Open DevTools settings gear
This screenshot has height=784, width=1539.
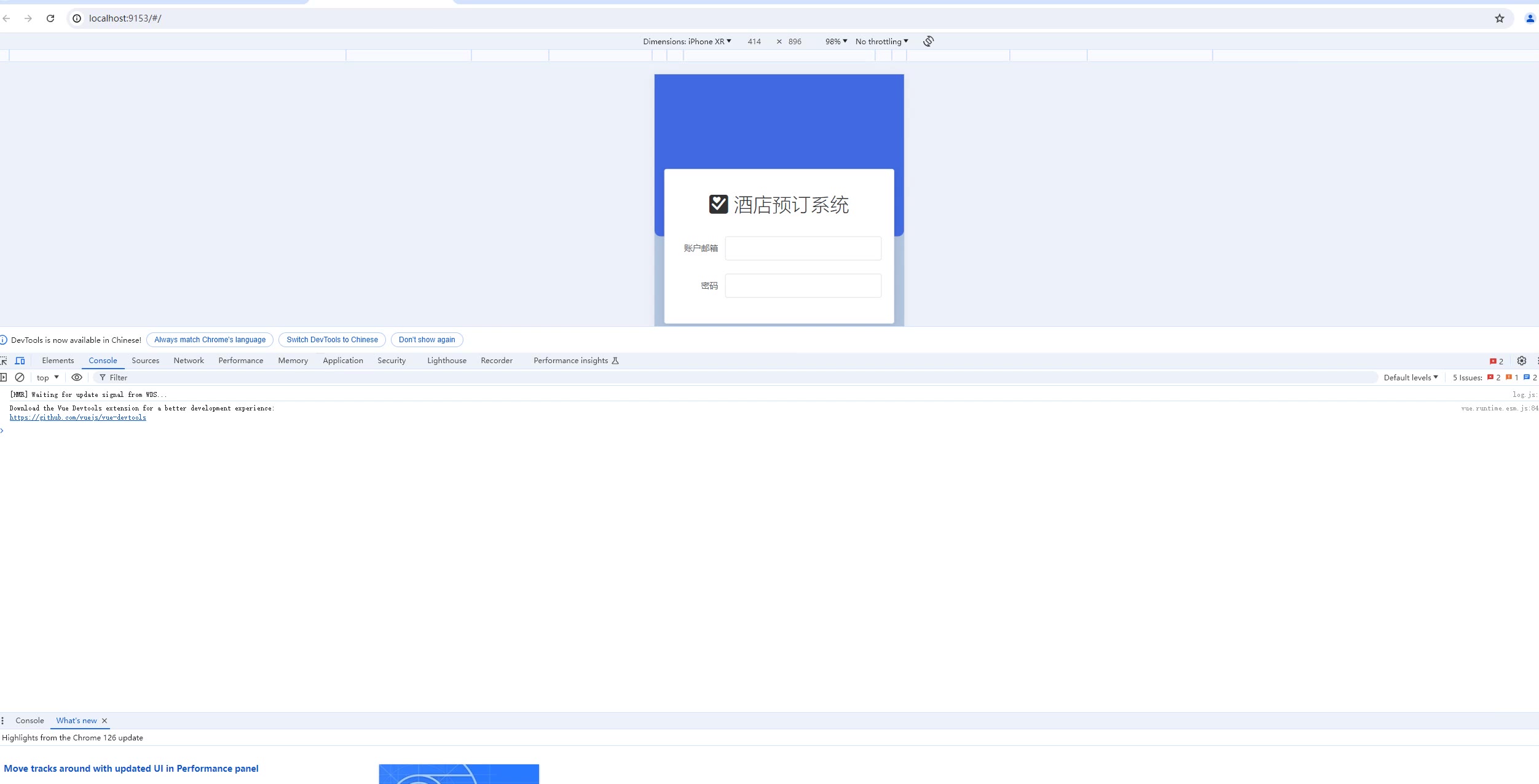1522,361
